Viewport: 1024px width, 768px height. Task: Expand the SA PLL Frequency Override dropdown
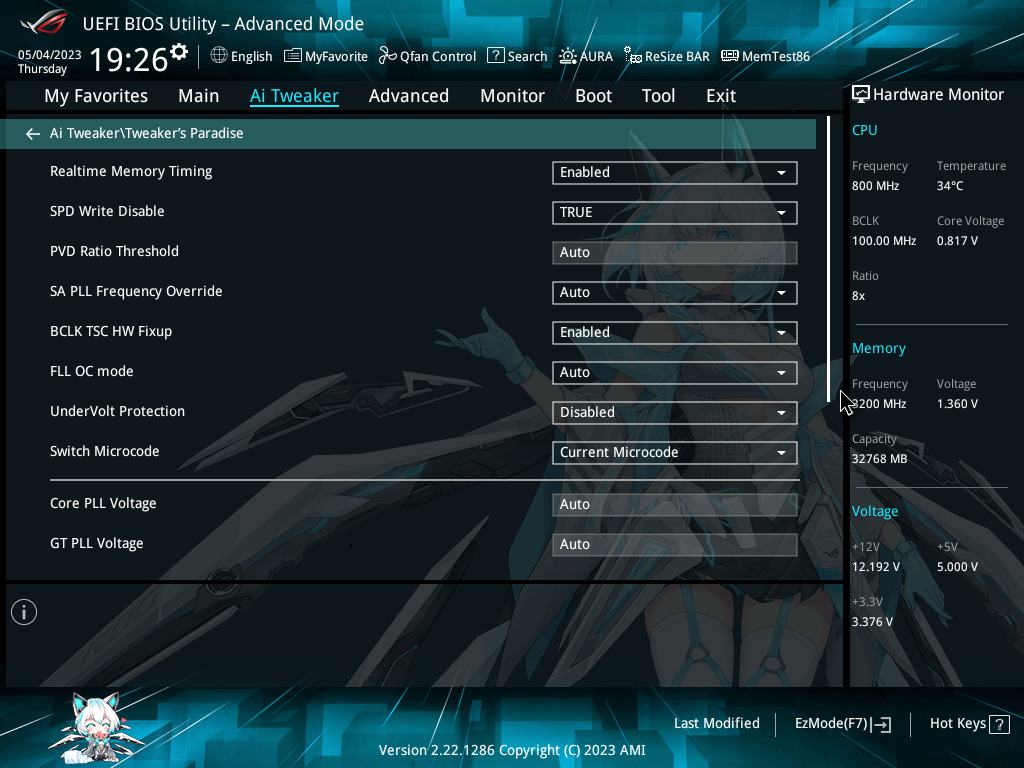[x=675, y=293]
